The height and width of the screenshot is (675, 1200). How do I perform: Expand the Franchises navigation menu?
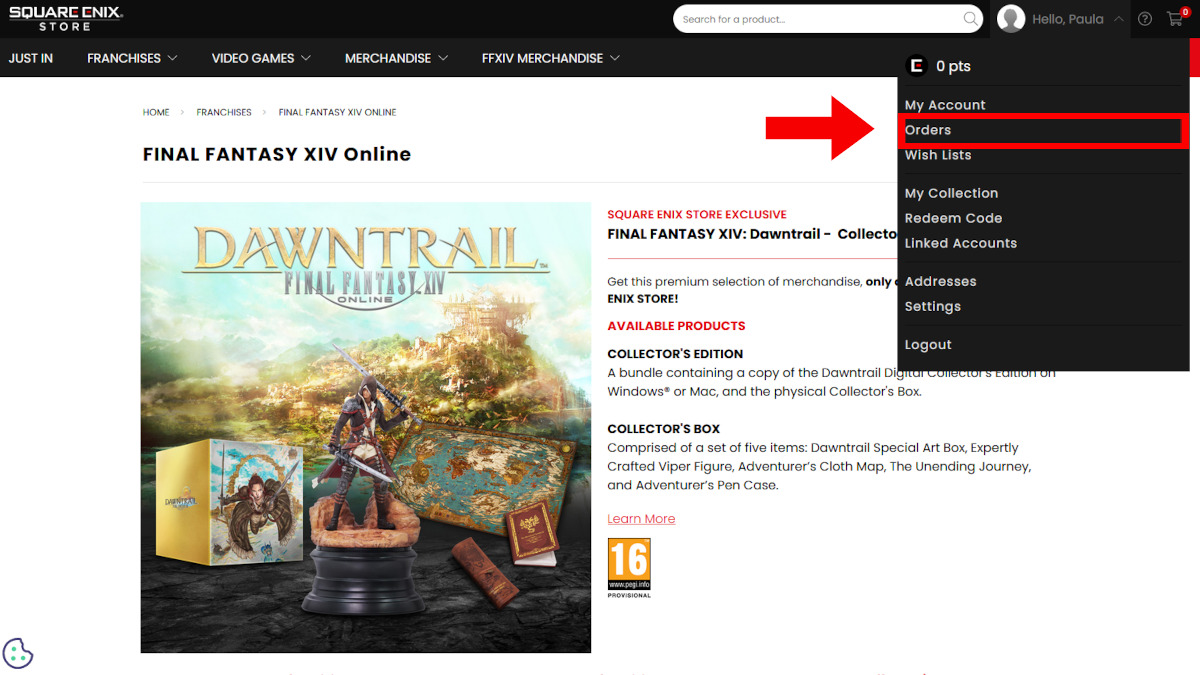click(132, 58)
